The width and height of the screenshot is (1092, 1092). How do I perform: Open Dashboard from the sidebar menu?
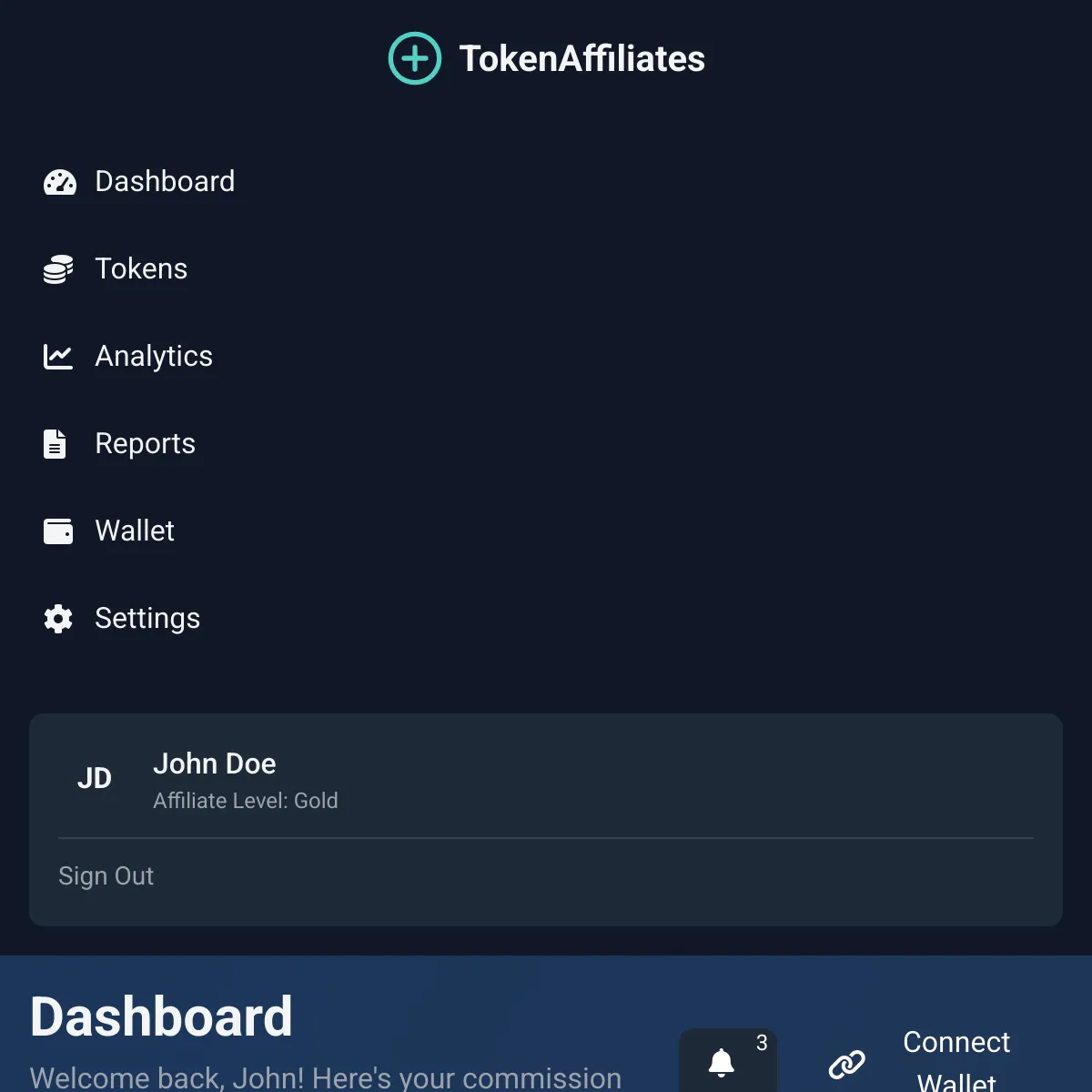point(165,182)
